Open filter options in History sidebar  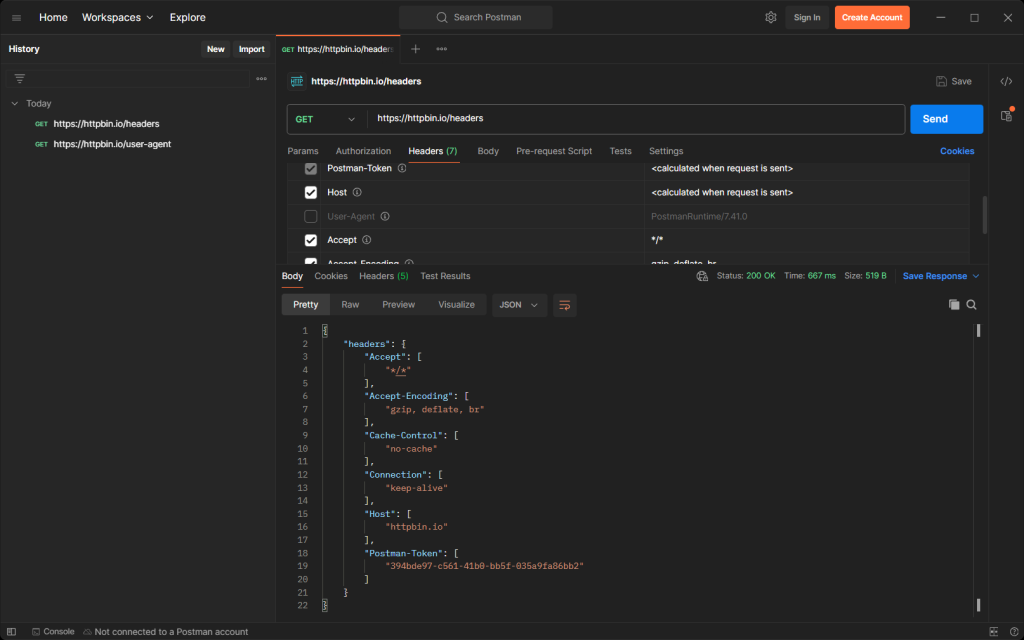[x=18, y=77]
